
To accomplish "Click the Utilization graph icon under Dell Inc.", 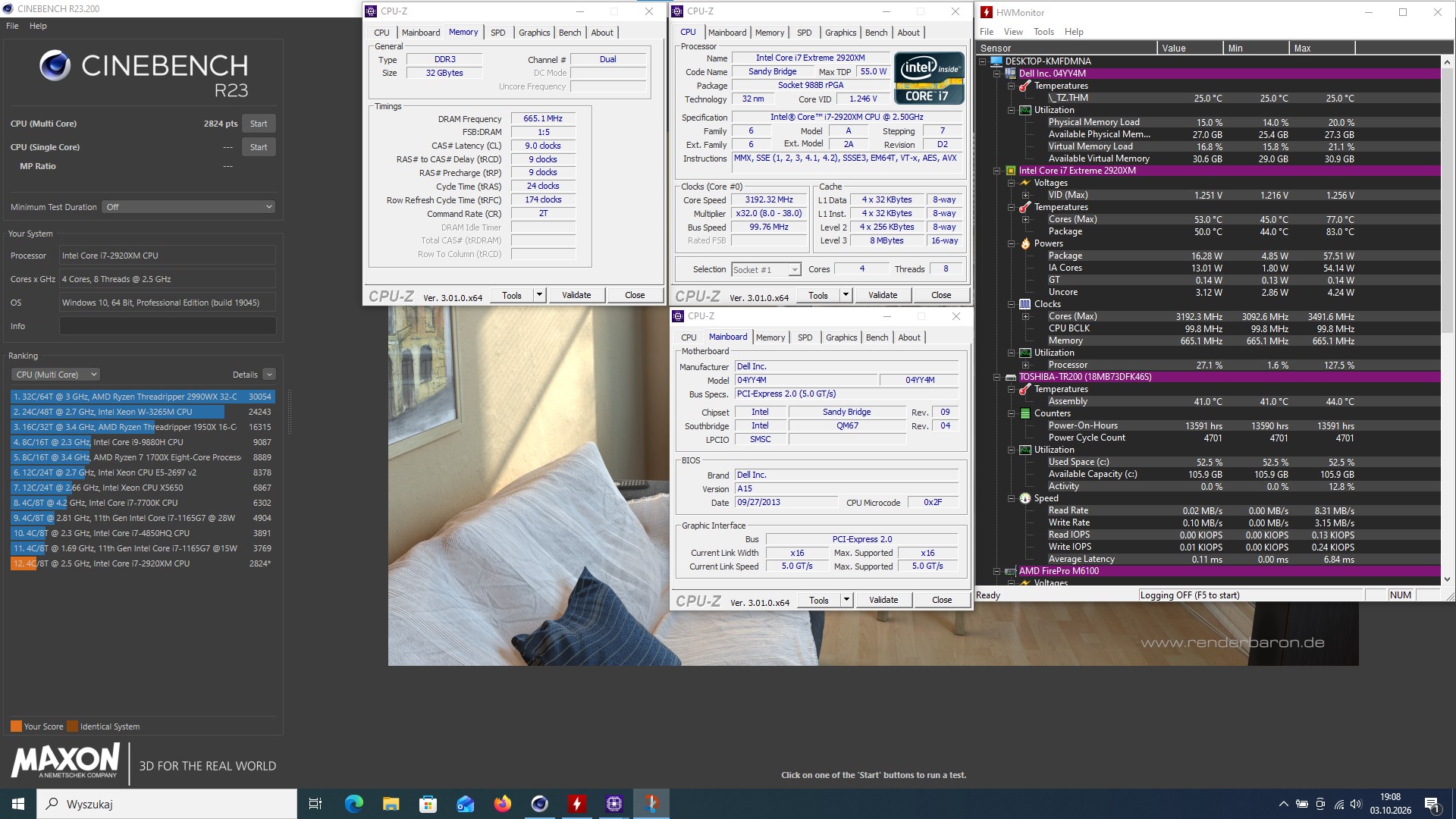I will 1025,110.
